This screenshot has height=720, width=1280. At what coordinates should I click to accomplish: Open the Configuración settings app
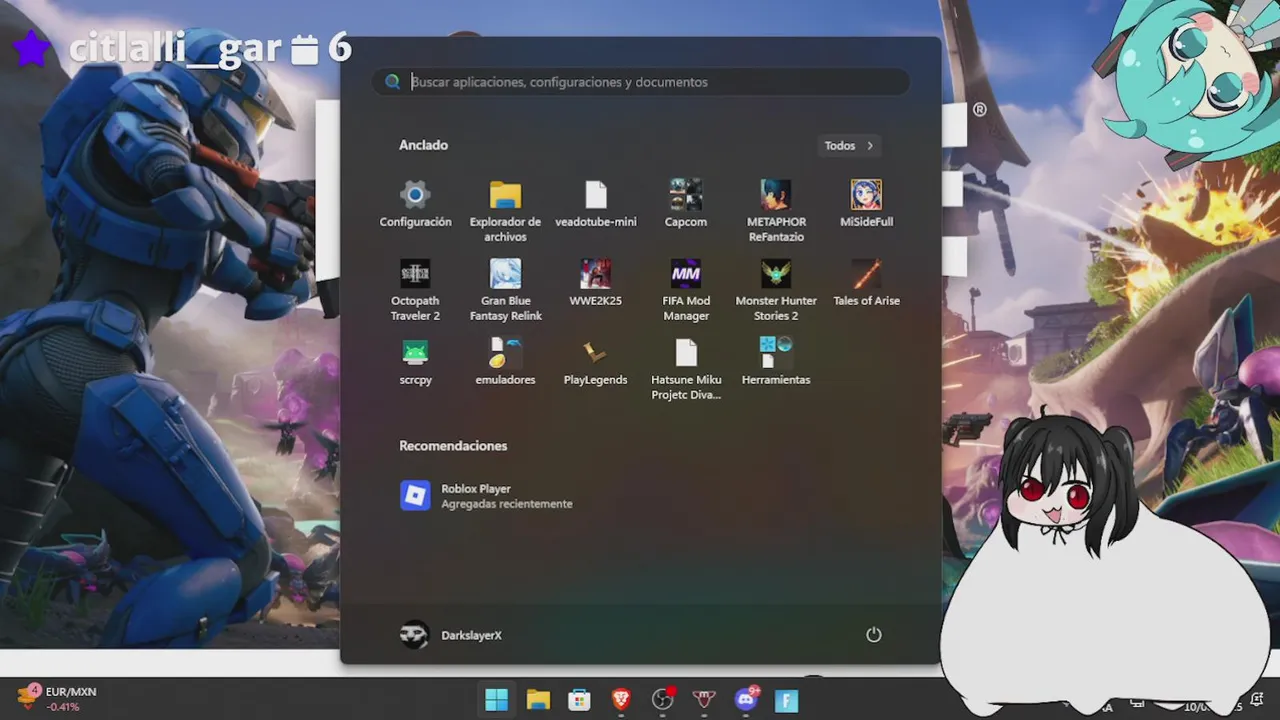(x=415, y=205)
